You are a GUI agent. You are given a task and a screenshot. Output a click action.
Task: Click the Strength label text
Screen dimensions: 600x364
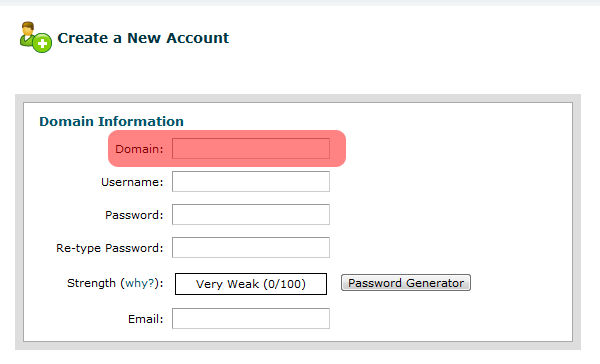pyautogui.click(x=91, y=283)
